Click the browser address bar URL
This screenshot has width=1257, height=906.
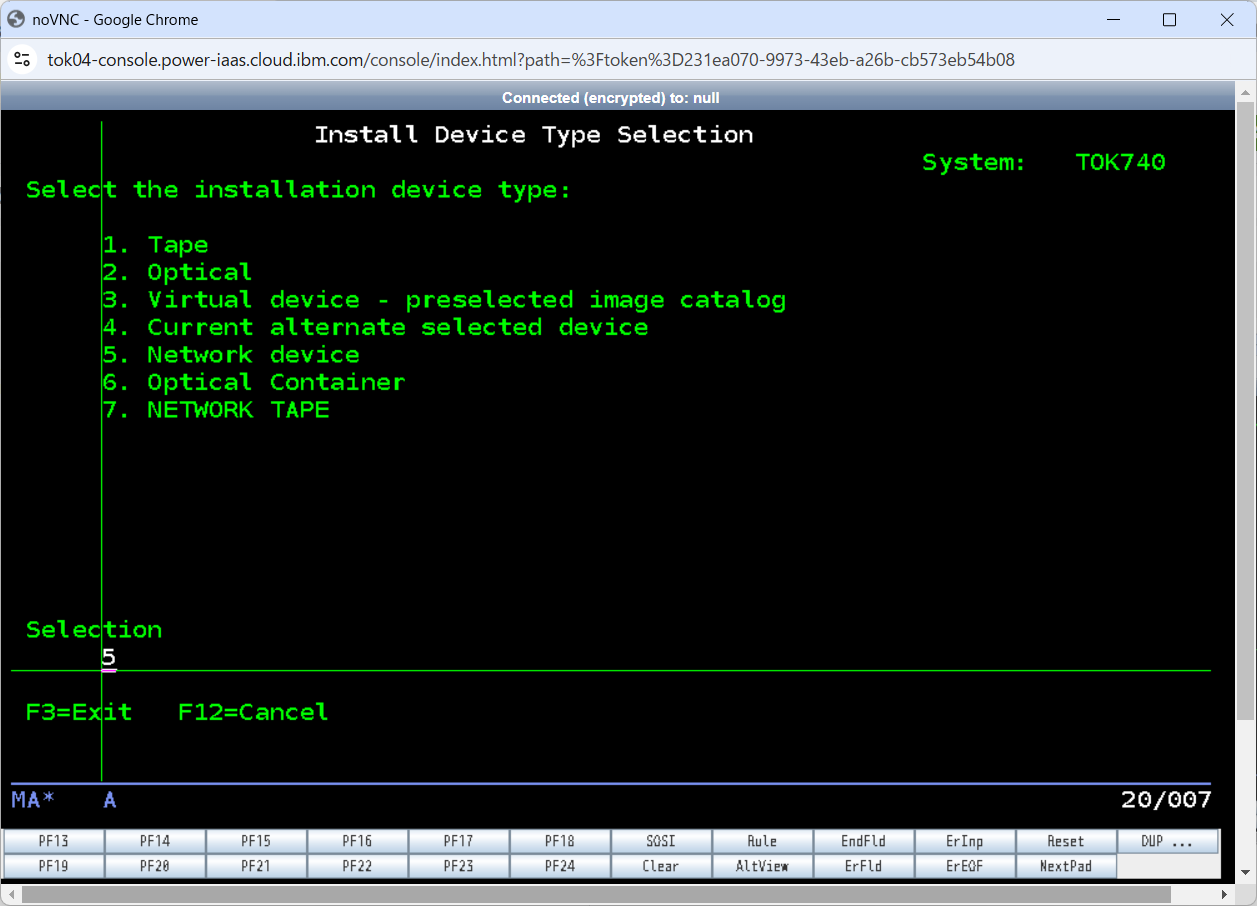(531, 59)
